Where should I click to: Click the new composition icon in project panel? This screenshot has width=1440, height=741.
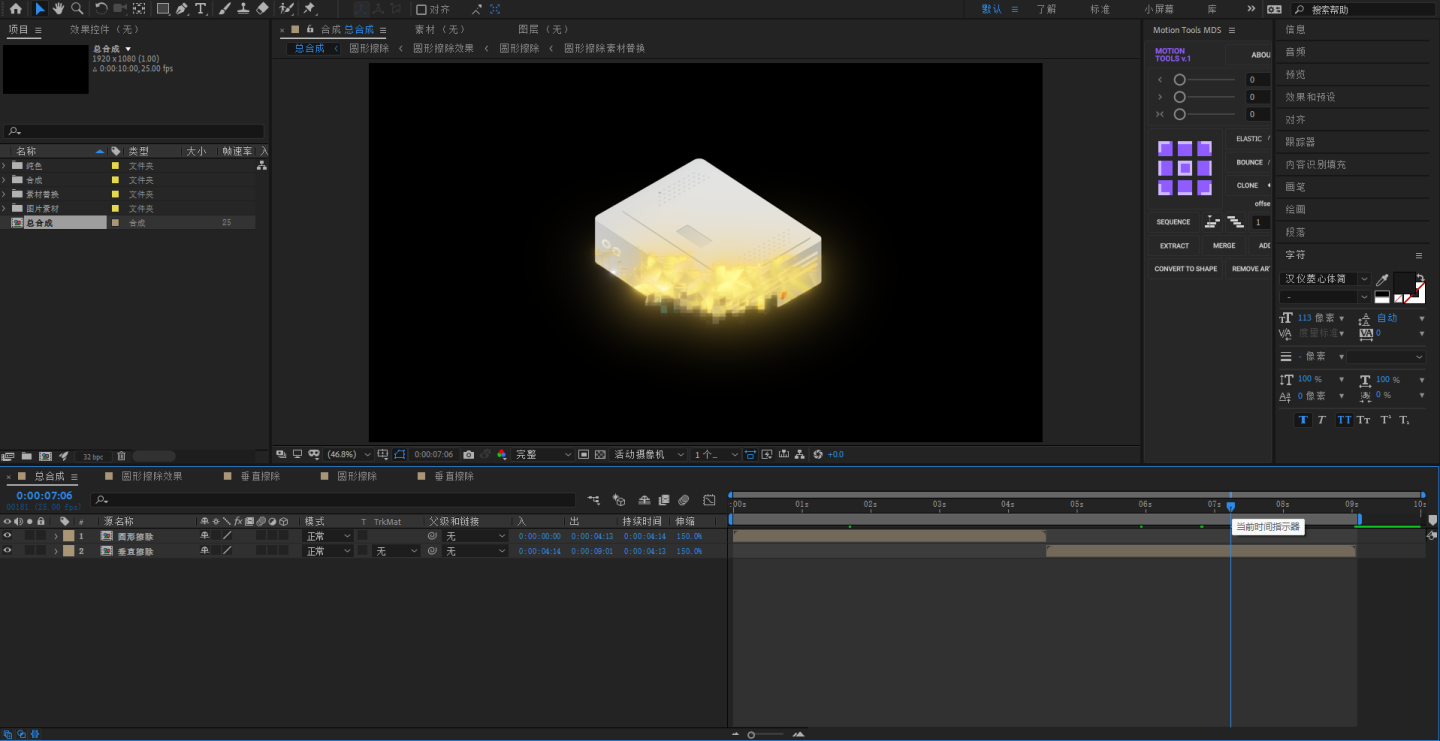(x=45, y=456)
